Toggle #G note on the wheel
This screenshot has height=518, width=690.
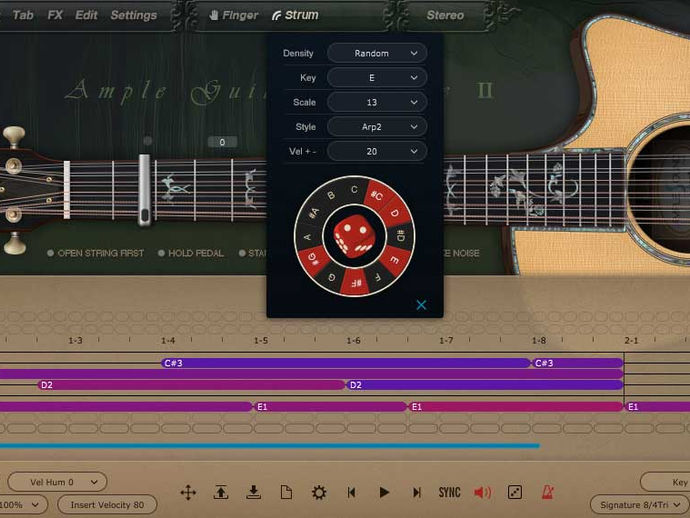314,260
